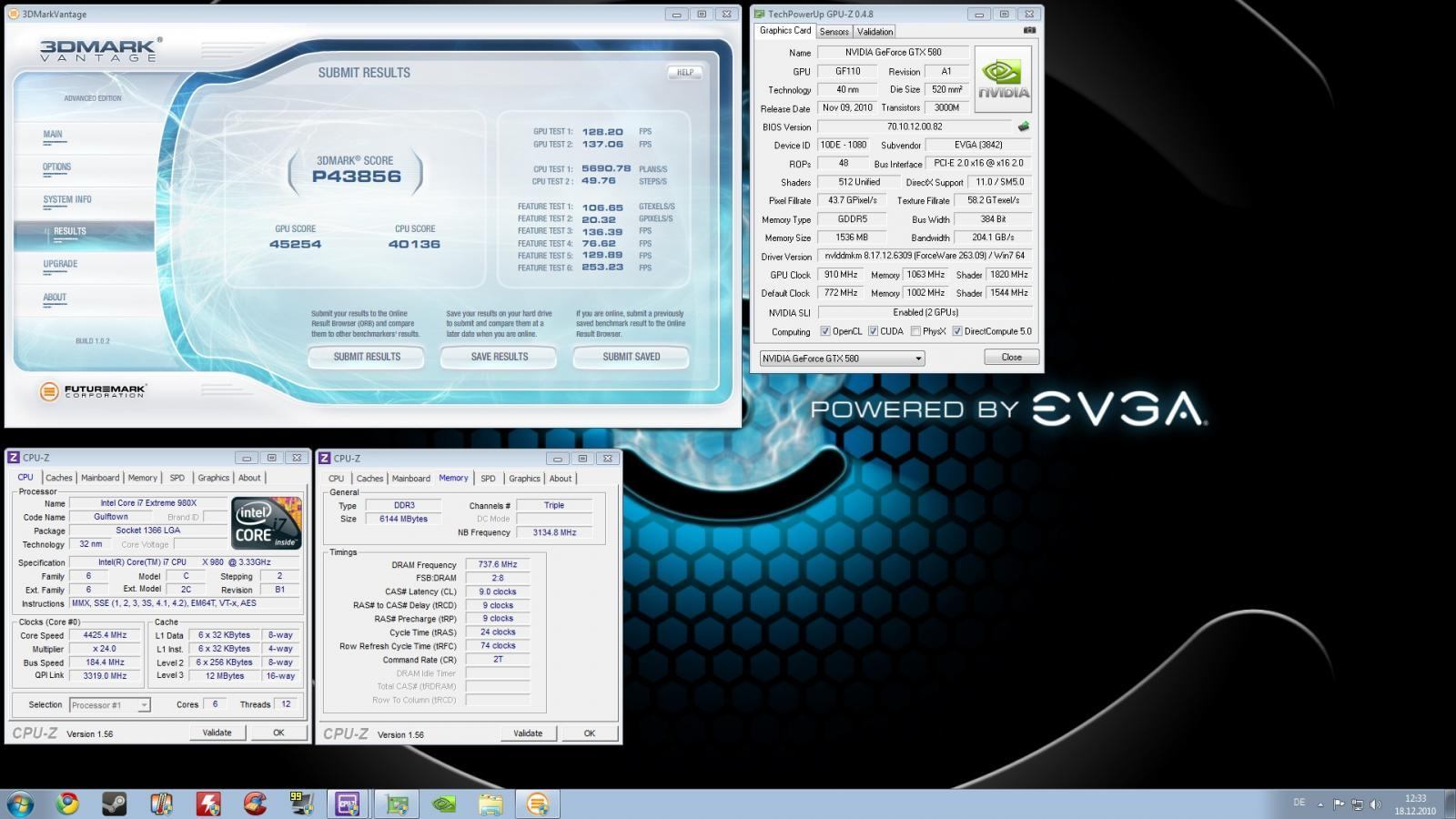
Task: Open the Start menu orb
Action: (20, 804)
